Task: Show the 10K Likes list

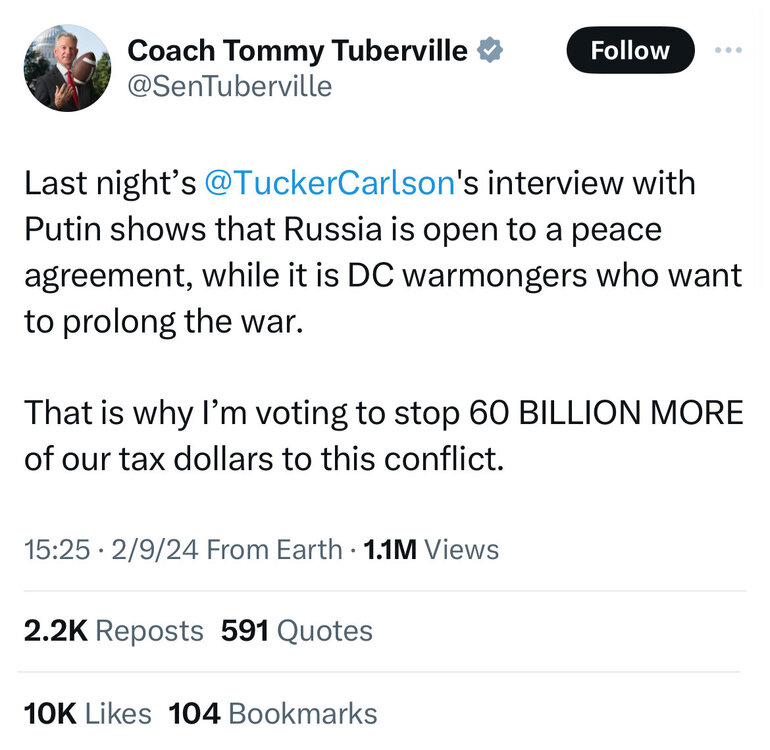Action: [87, 713]
